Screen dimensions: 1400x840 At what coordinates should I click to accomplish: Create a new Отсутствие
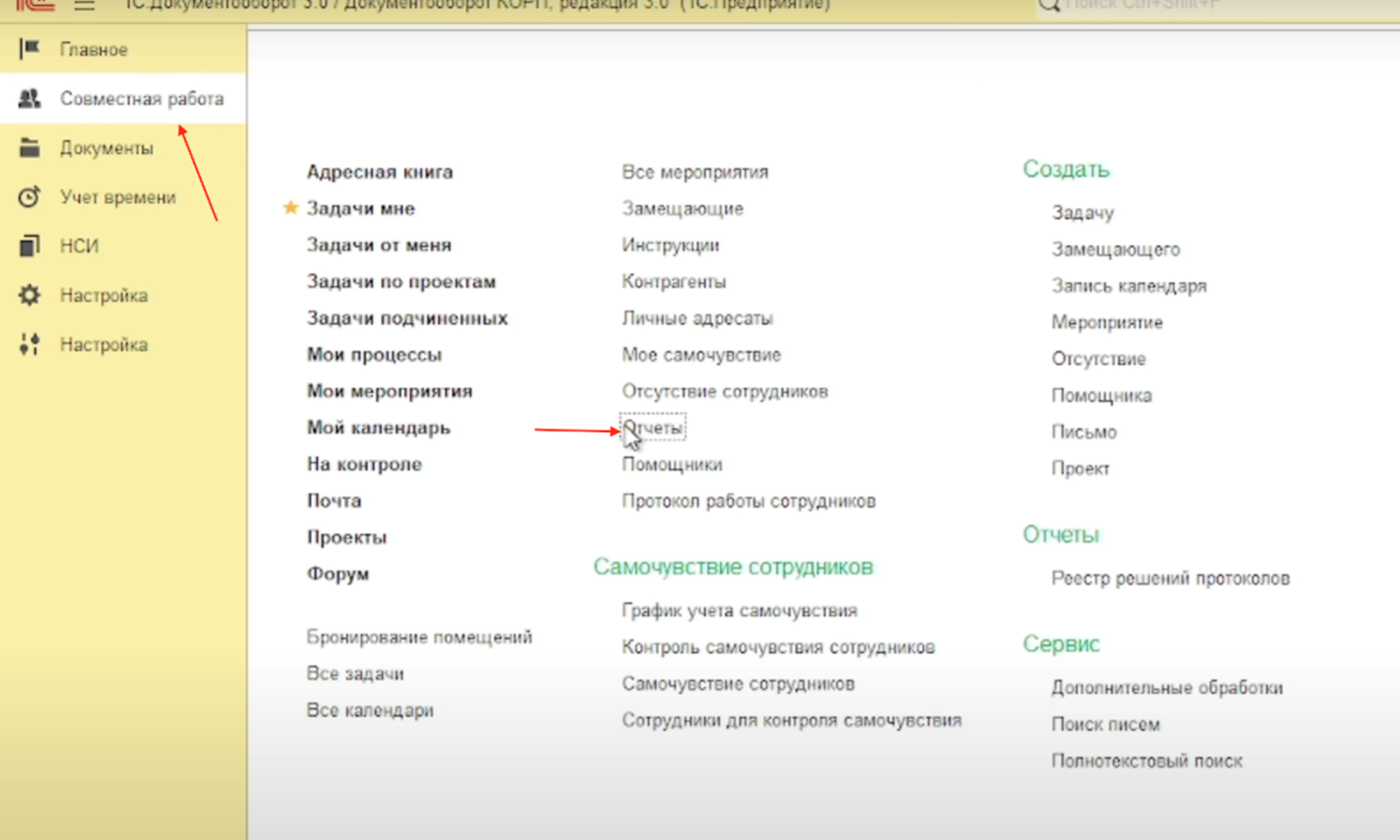tap(1098, 359)
